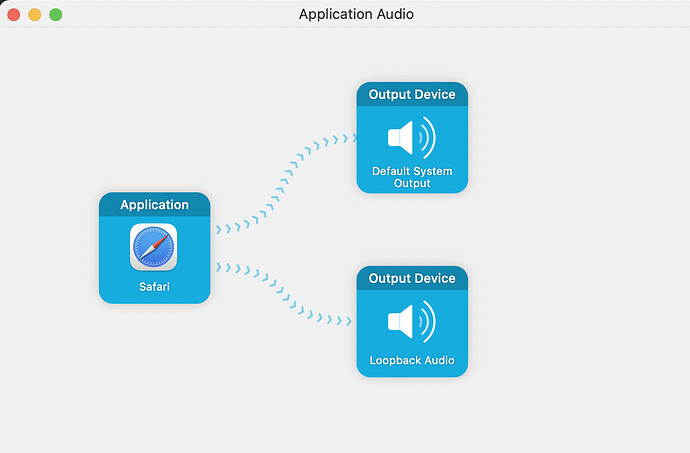Click empty canvas directly below the Safari block
Screen dimensions: 690x453
154,370
